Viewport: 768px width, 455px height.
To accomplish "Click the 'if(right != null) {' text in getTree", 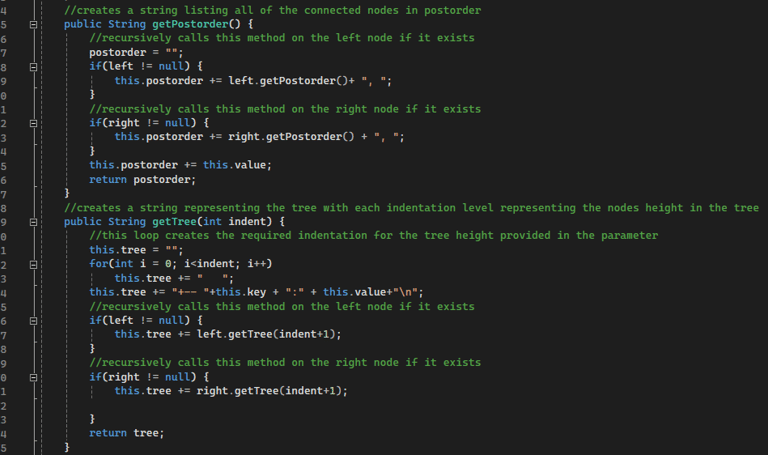I will click(x=149, y=377).
